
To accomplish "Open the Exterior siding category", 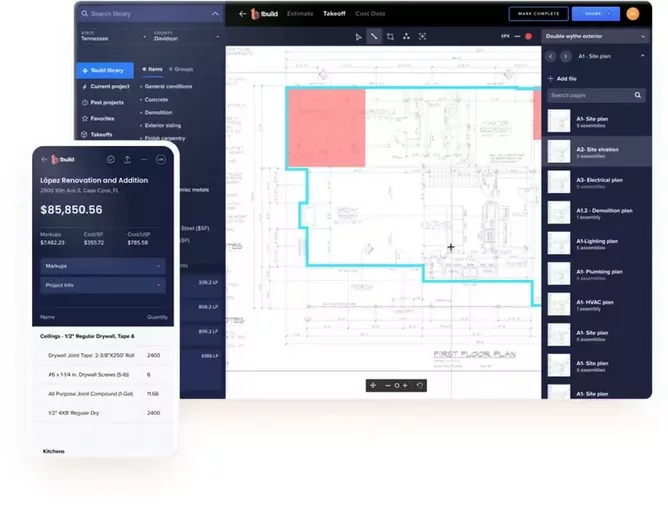I will 162,125.
